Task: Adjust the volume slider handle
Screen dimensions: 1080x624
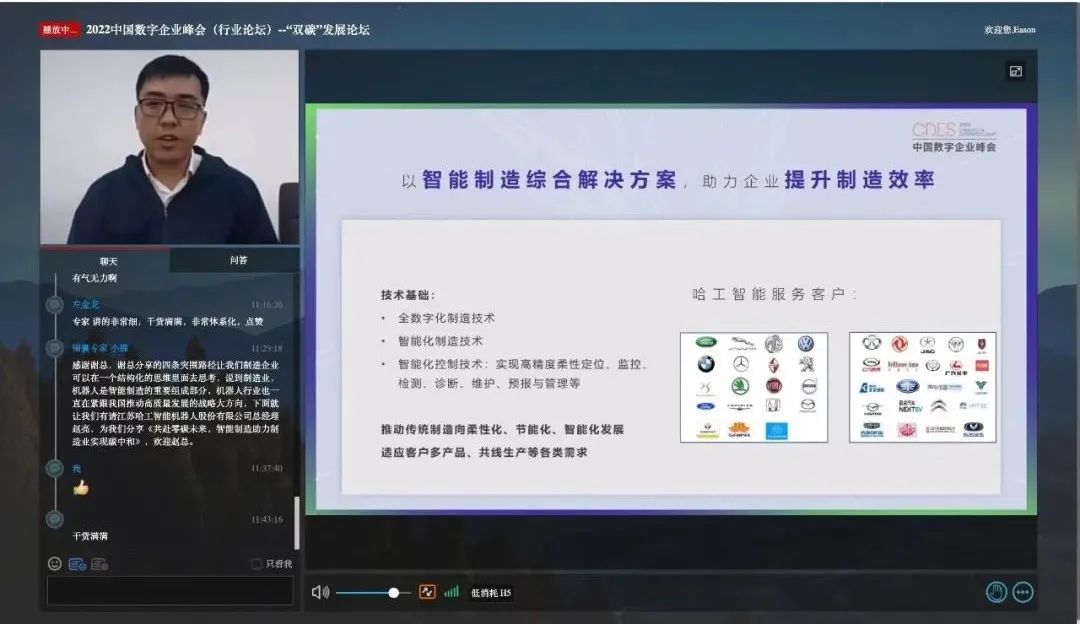Action: coord(394,592)
